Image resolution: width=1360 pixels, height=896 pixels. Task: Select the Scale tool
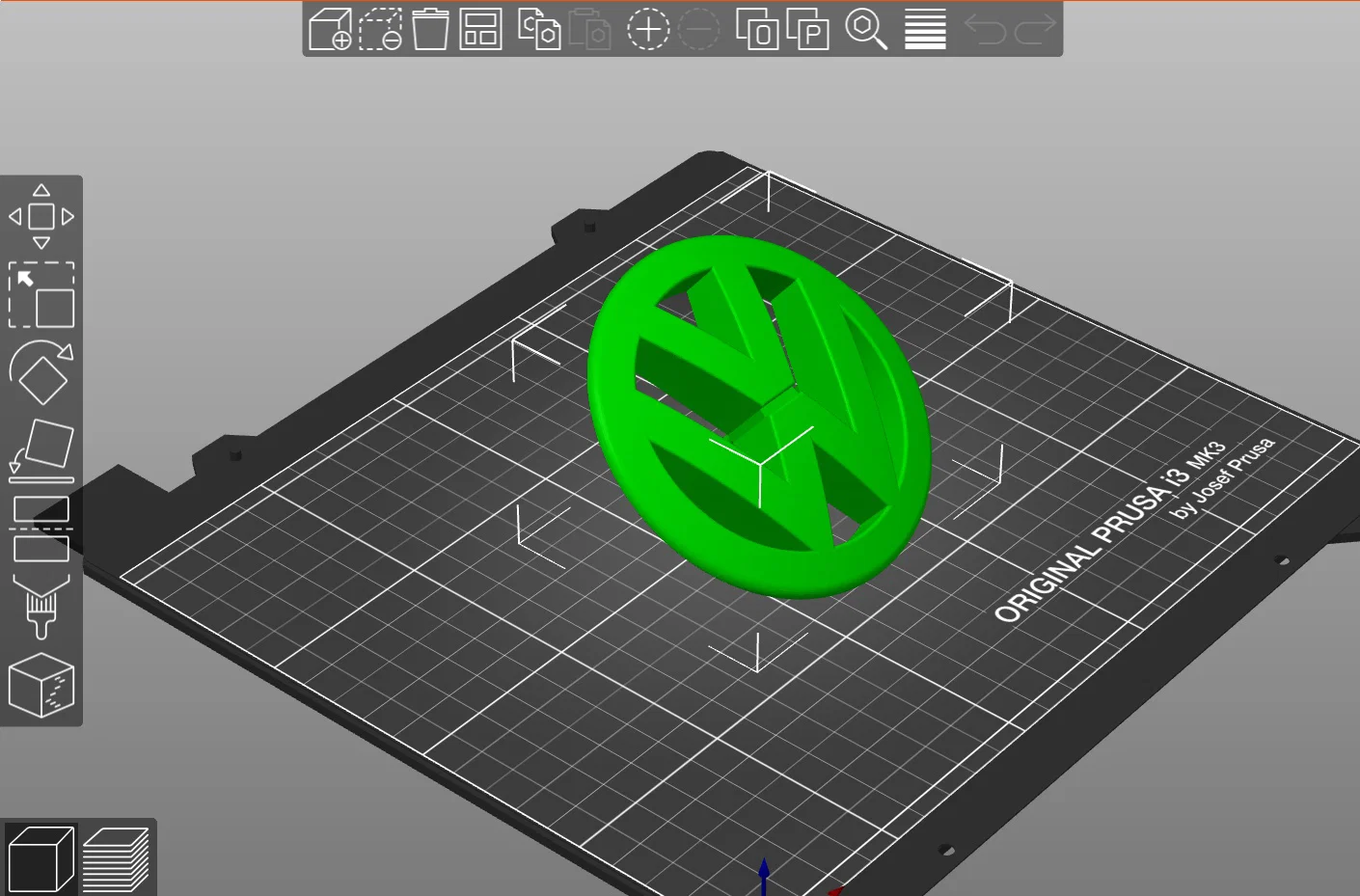41,295
